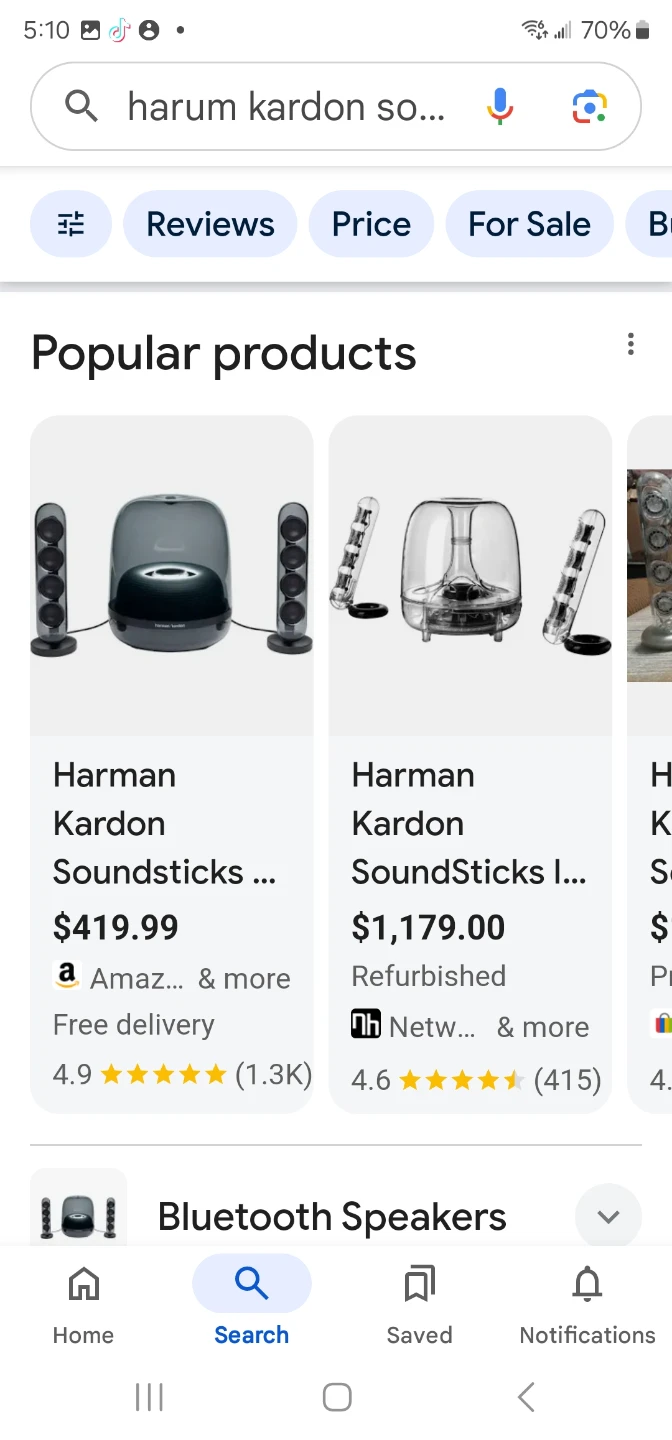Tap the Android recent apps button
The width and height of the screenshot is (672, 1440).
click(x=149, y=1397)
